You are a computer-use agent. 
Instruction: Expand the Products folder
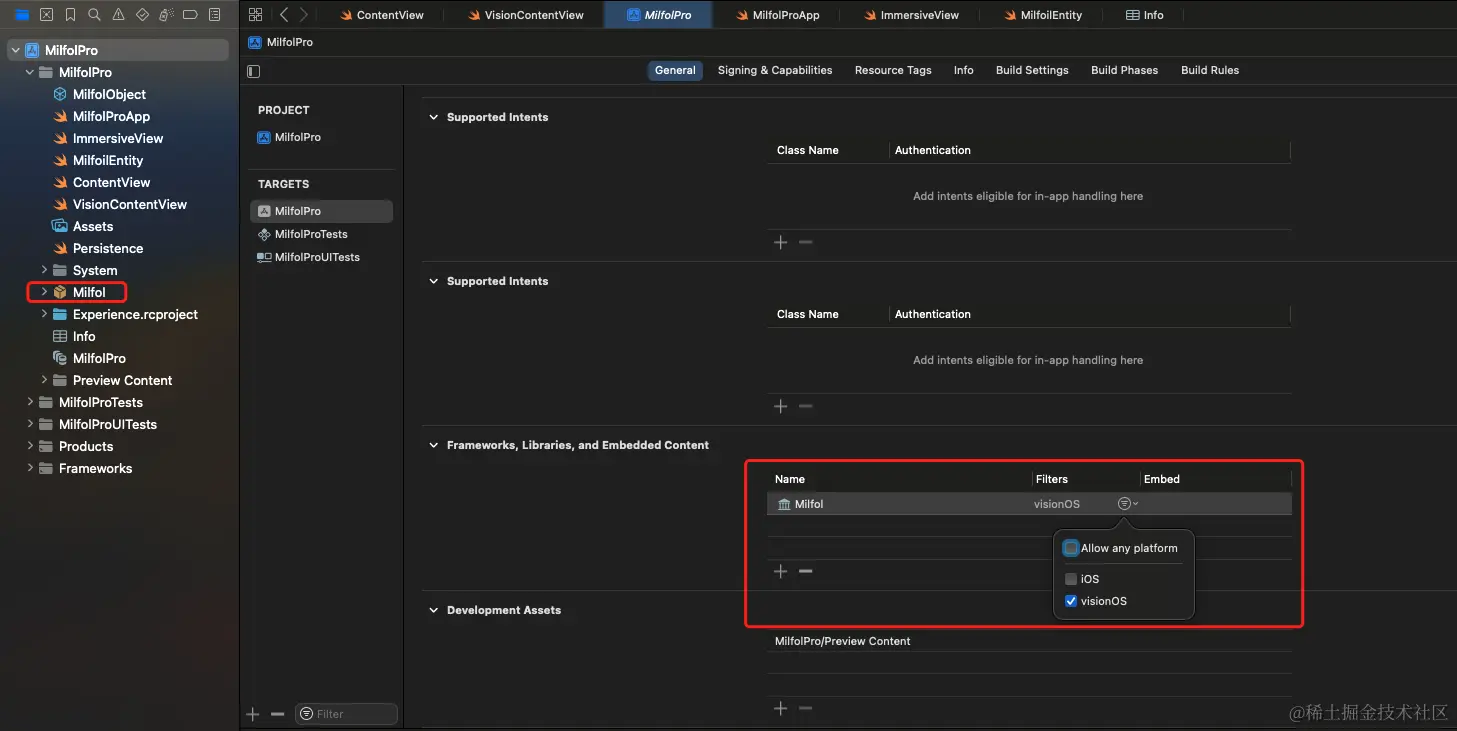point(30,446)
